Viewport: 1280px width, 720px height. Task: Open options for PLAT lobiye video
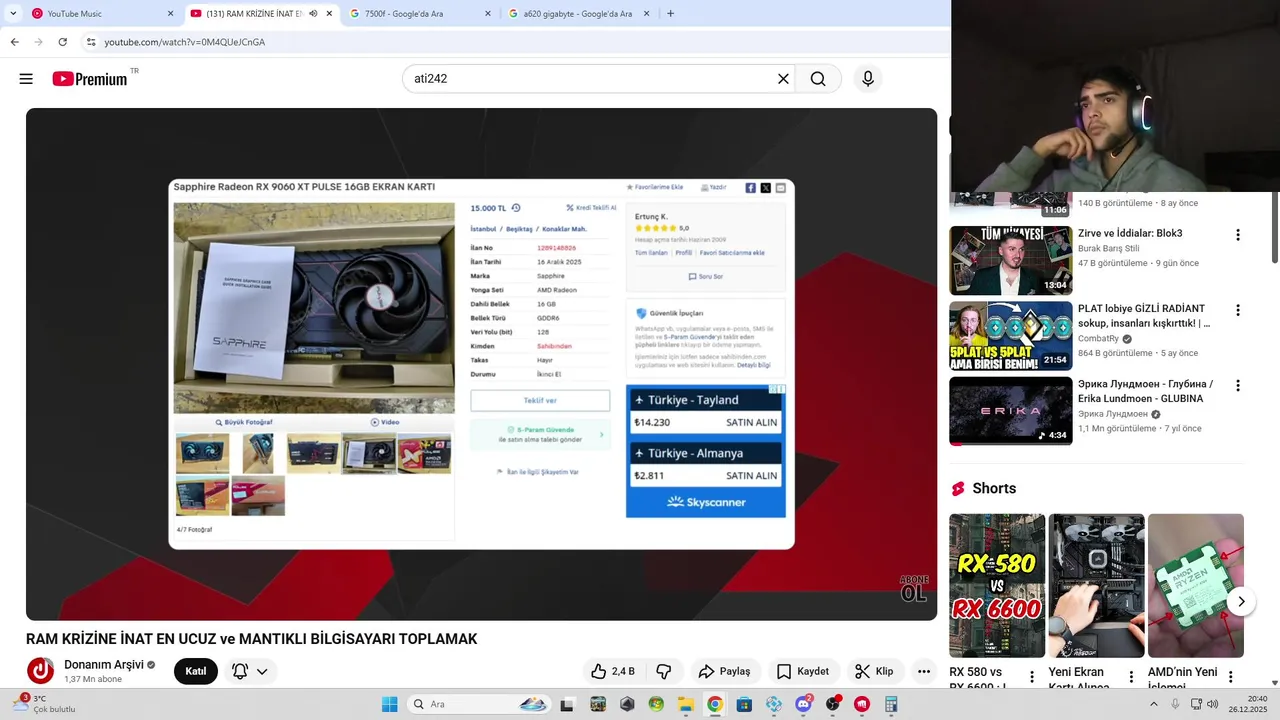(x=1238, y=310)
